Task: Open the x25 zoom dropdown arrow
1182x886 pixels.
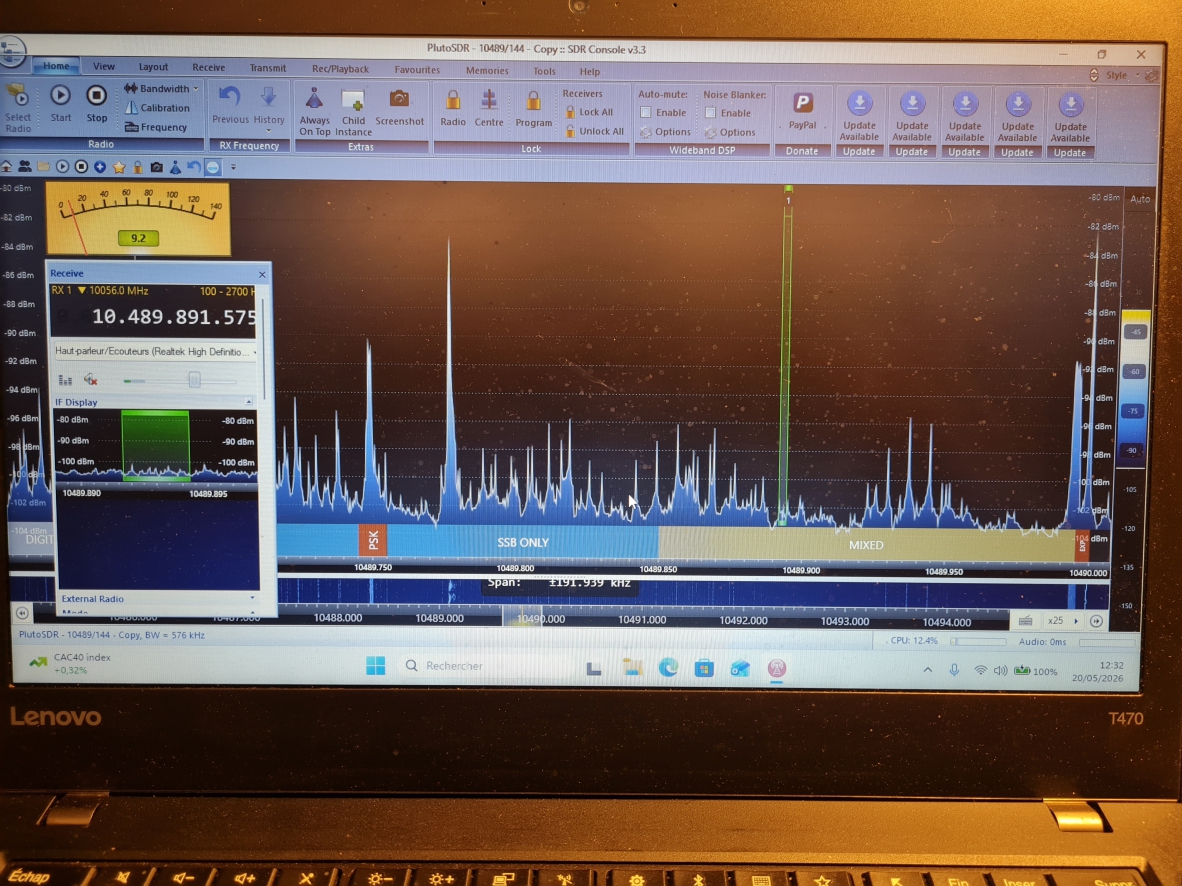Action: coord(1076,621)
